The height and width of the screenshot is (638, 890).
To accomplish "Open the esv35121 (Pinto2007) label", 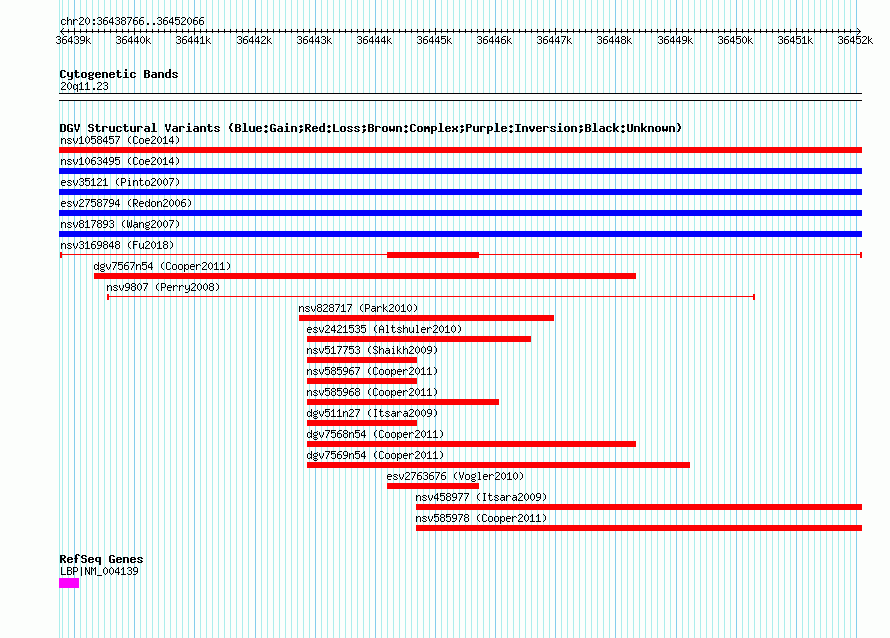I will tap(120, 182).
